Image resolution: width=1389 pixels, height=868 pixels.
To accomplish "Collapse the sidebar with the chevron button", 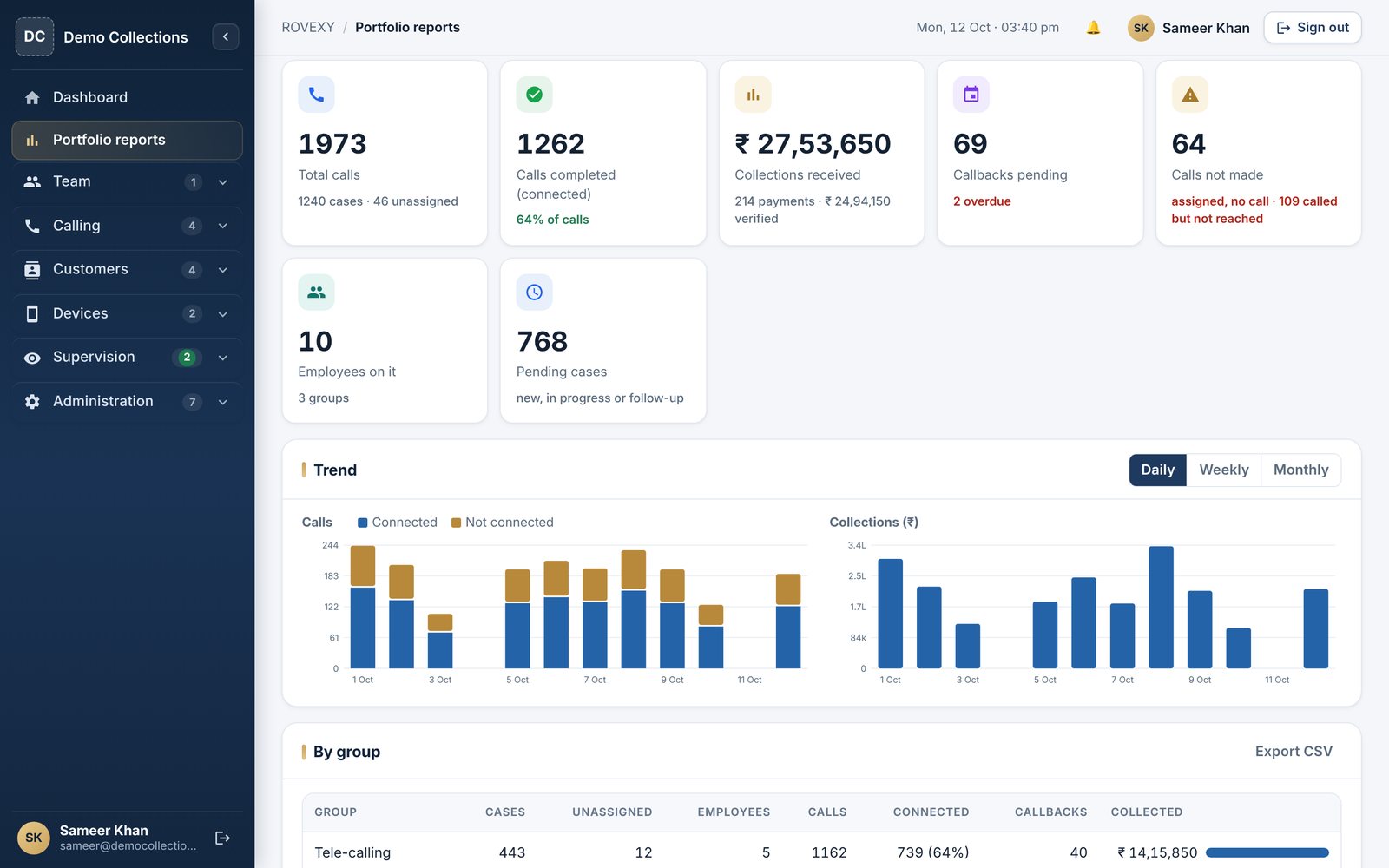I will (226, 36).
